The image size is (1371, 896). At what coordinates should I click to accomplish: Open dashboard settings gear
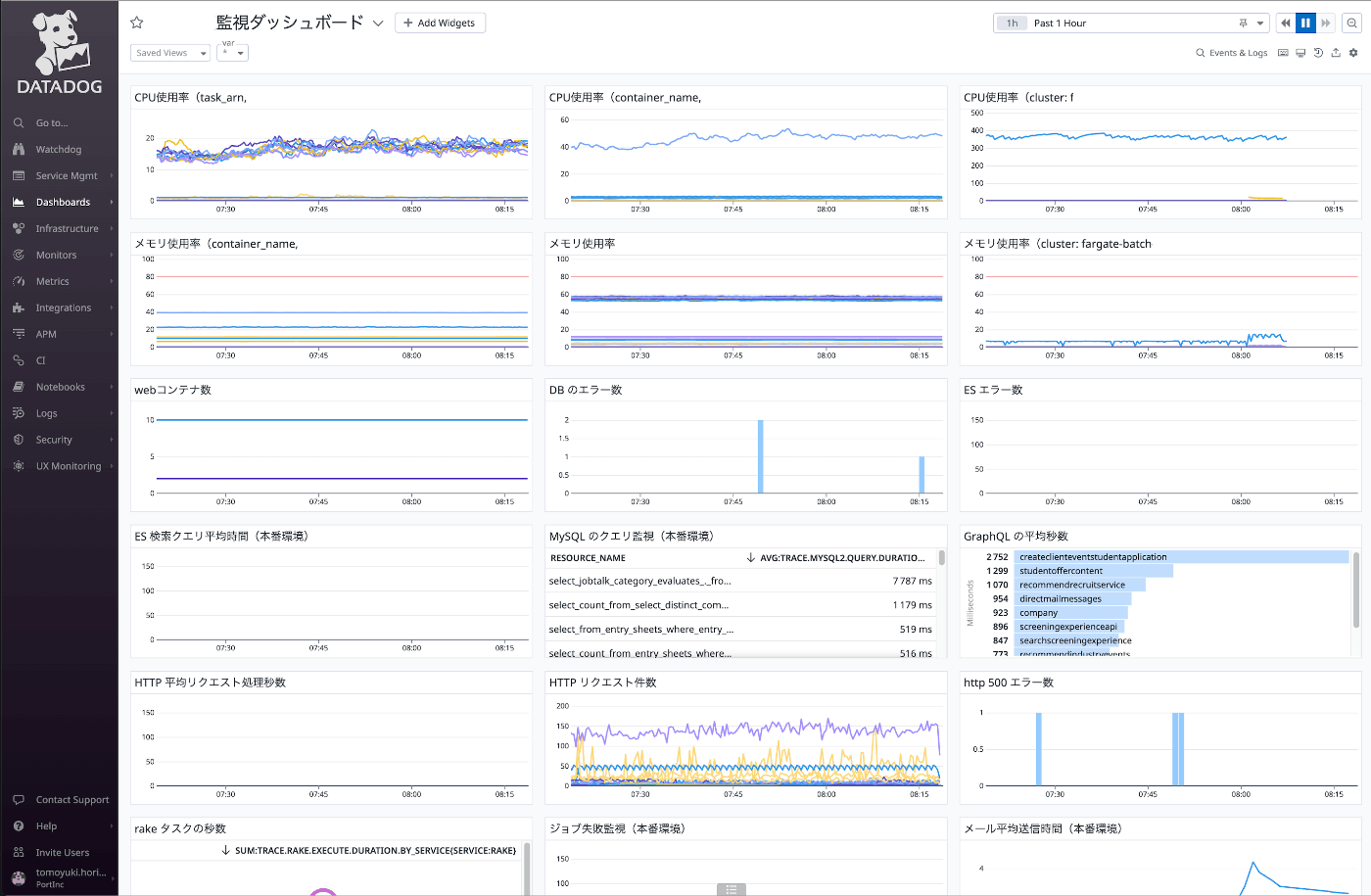pyautogui.click(x=1353, y=53)
